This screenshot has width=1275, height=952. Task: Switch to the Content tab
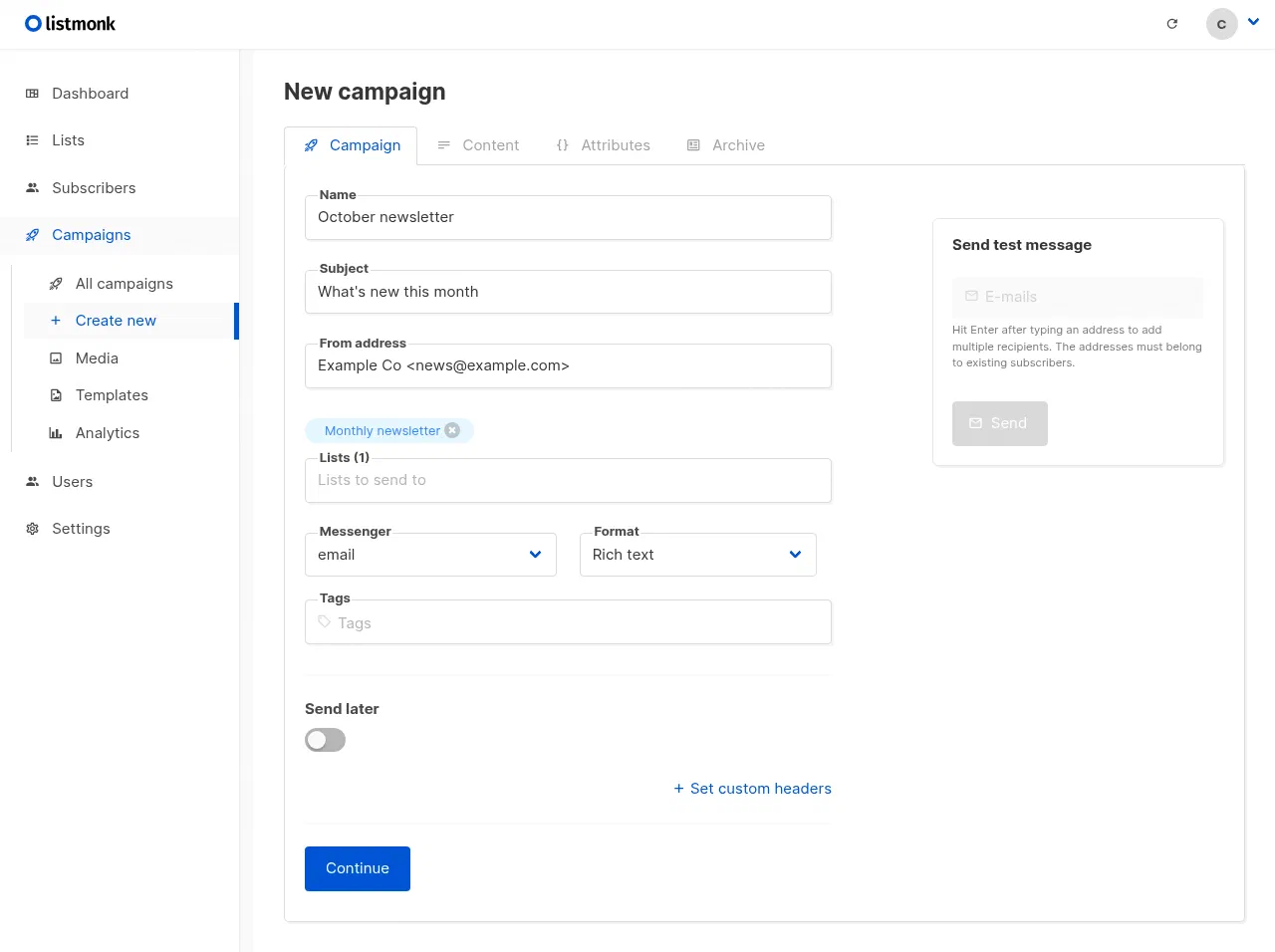click(478, 145)
